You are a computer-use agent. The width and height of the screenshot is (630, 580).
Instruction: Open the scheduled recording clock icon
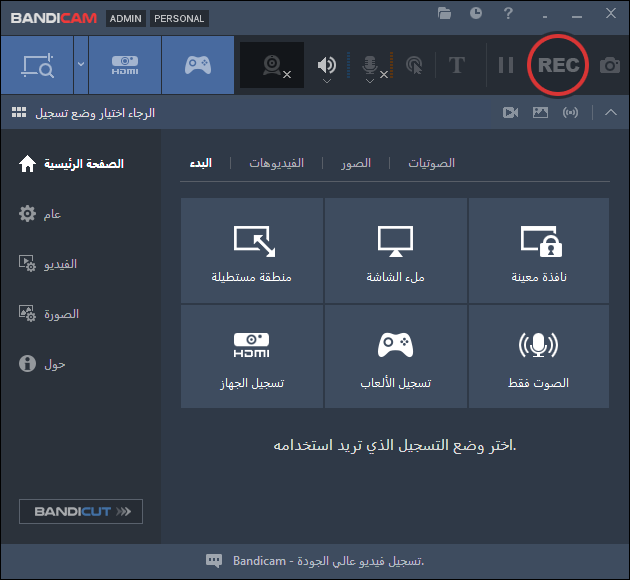tap(476, 14)
